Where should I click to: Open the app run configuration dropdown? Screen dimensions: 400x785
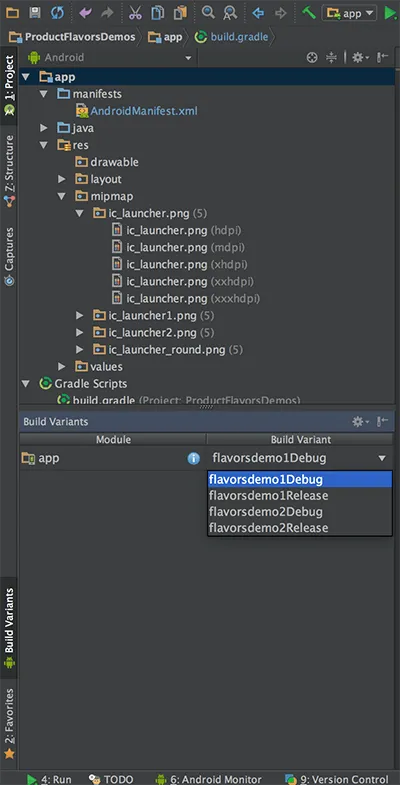[x=349, y=13]
